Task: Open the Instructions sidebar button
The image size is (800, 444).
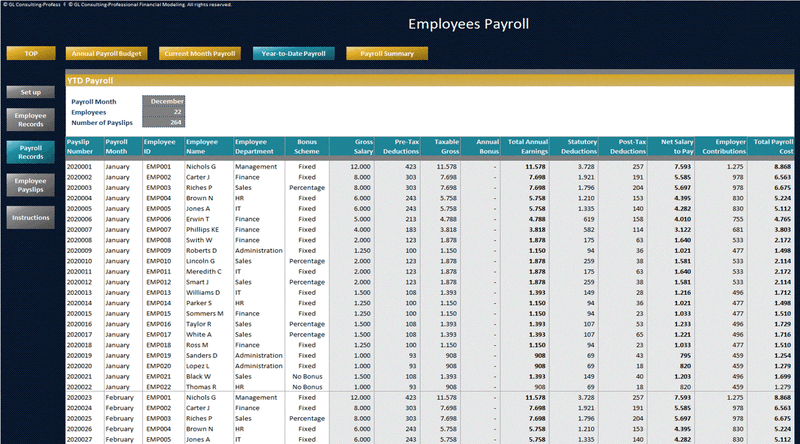Action: [31, 217]
